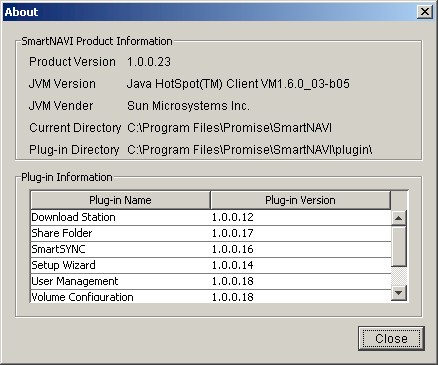Click Sun Microsystems Inc. vendor value
Viewport: 438px width, 365px height.
[x=188, y=106]
